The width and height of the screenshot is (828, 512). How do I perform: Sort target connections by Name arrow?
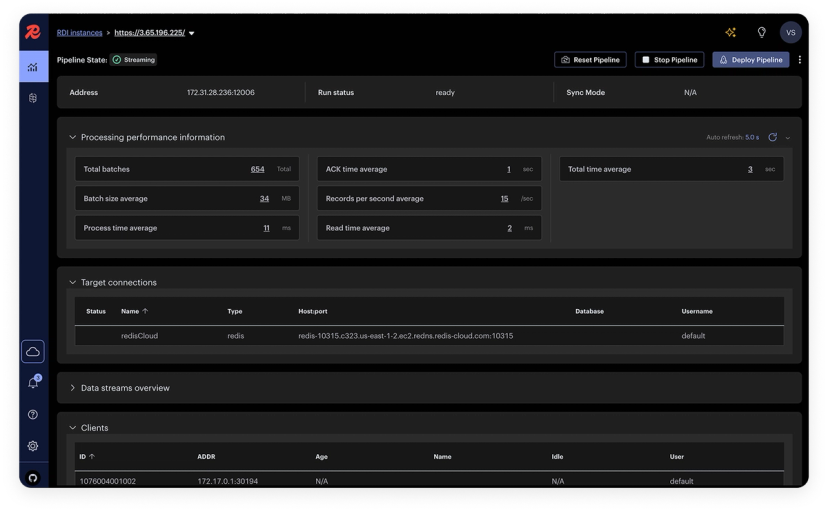145,311
